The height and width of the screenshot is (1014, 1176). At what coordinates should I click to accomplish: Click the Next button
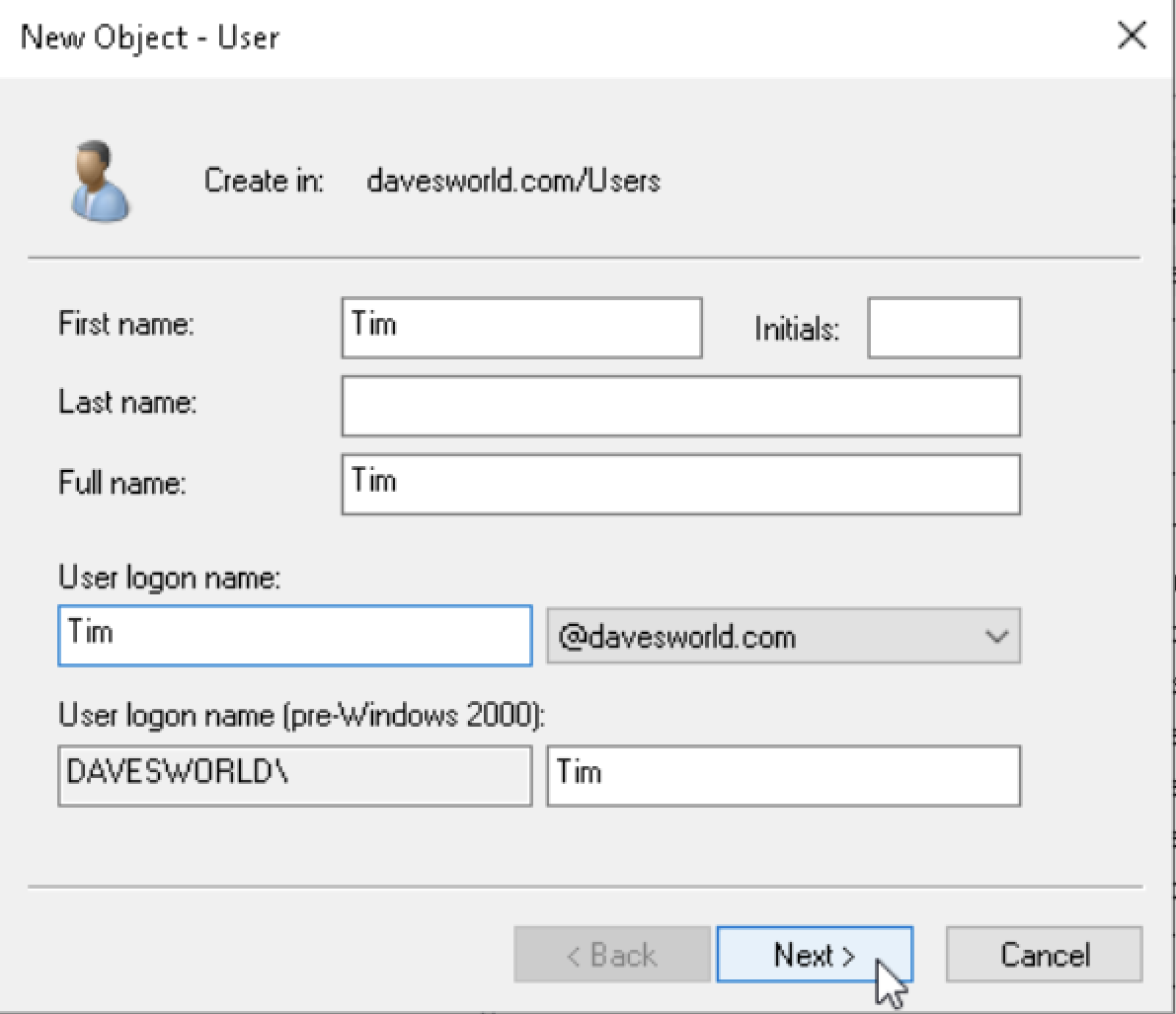(x=815, y=954)
